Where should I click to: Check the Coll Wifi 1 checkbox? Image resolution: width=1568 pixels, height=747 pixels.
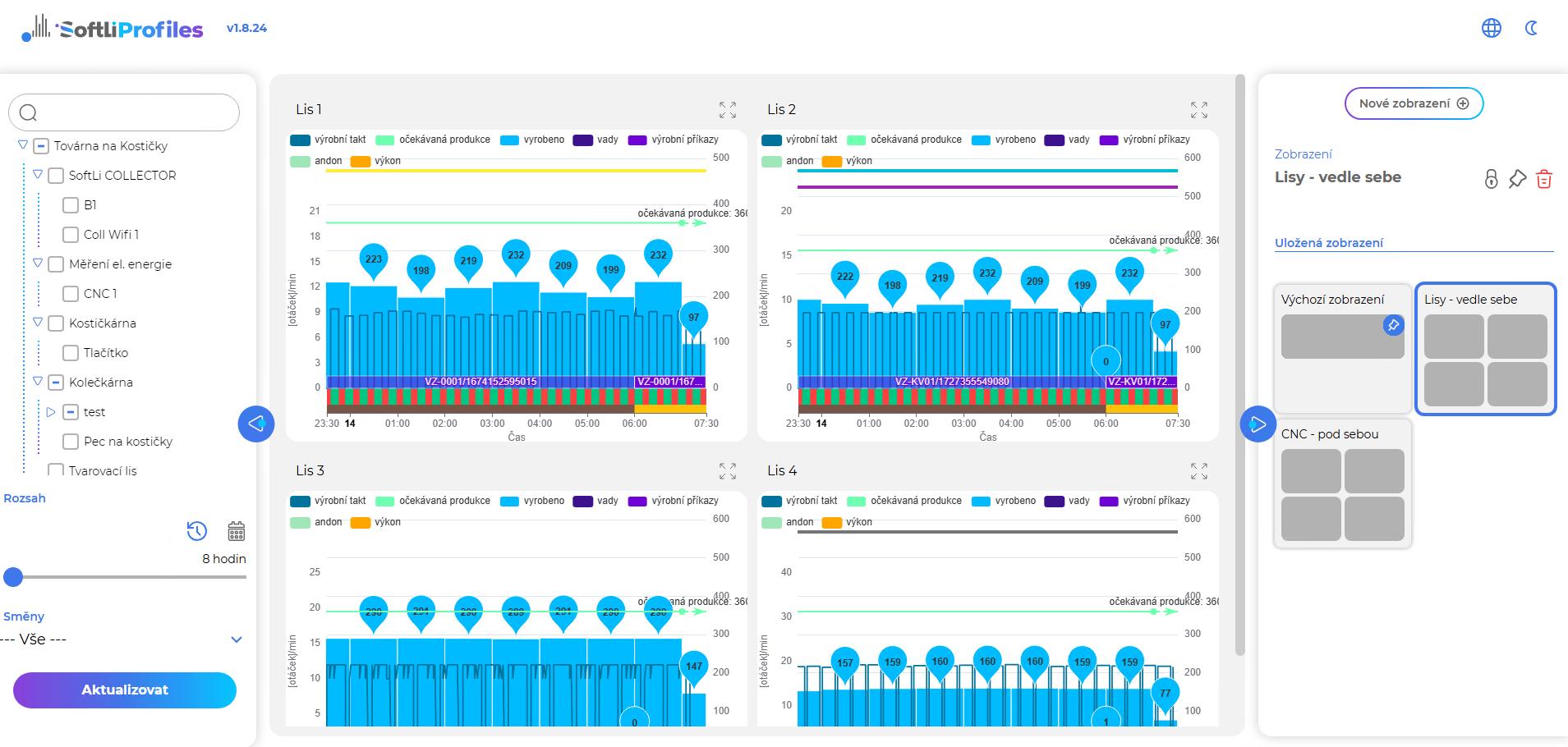coord(71,235)
